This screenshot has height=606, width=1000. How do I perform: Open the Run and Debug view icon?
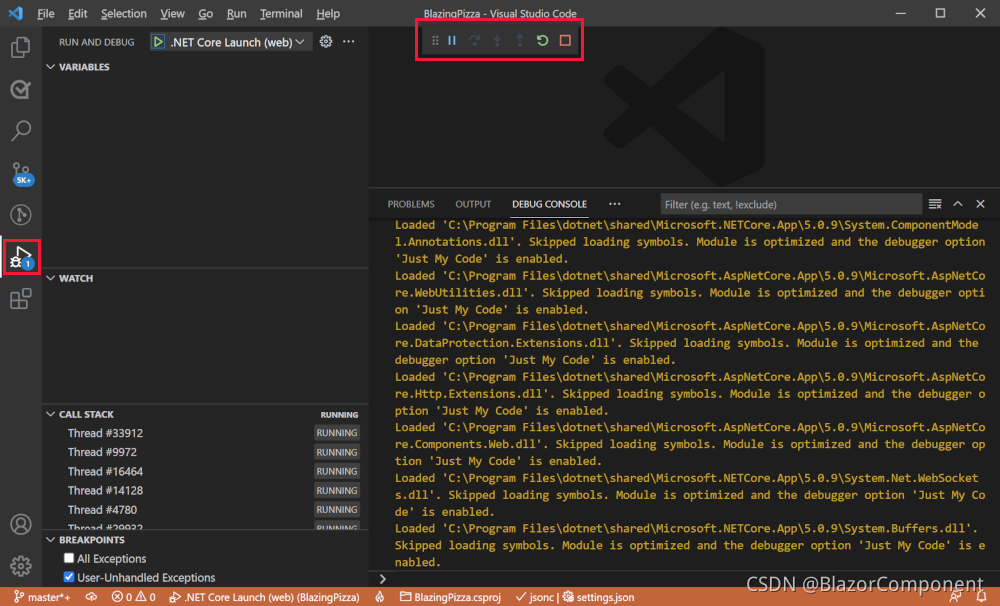[x=21, y=257]
